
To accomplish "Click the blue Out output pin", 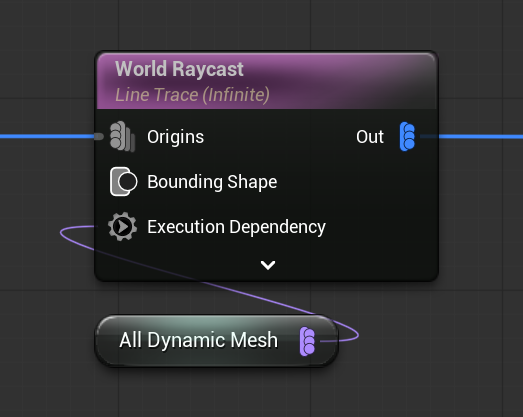I will [x=407, y=136].
